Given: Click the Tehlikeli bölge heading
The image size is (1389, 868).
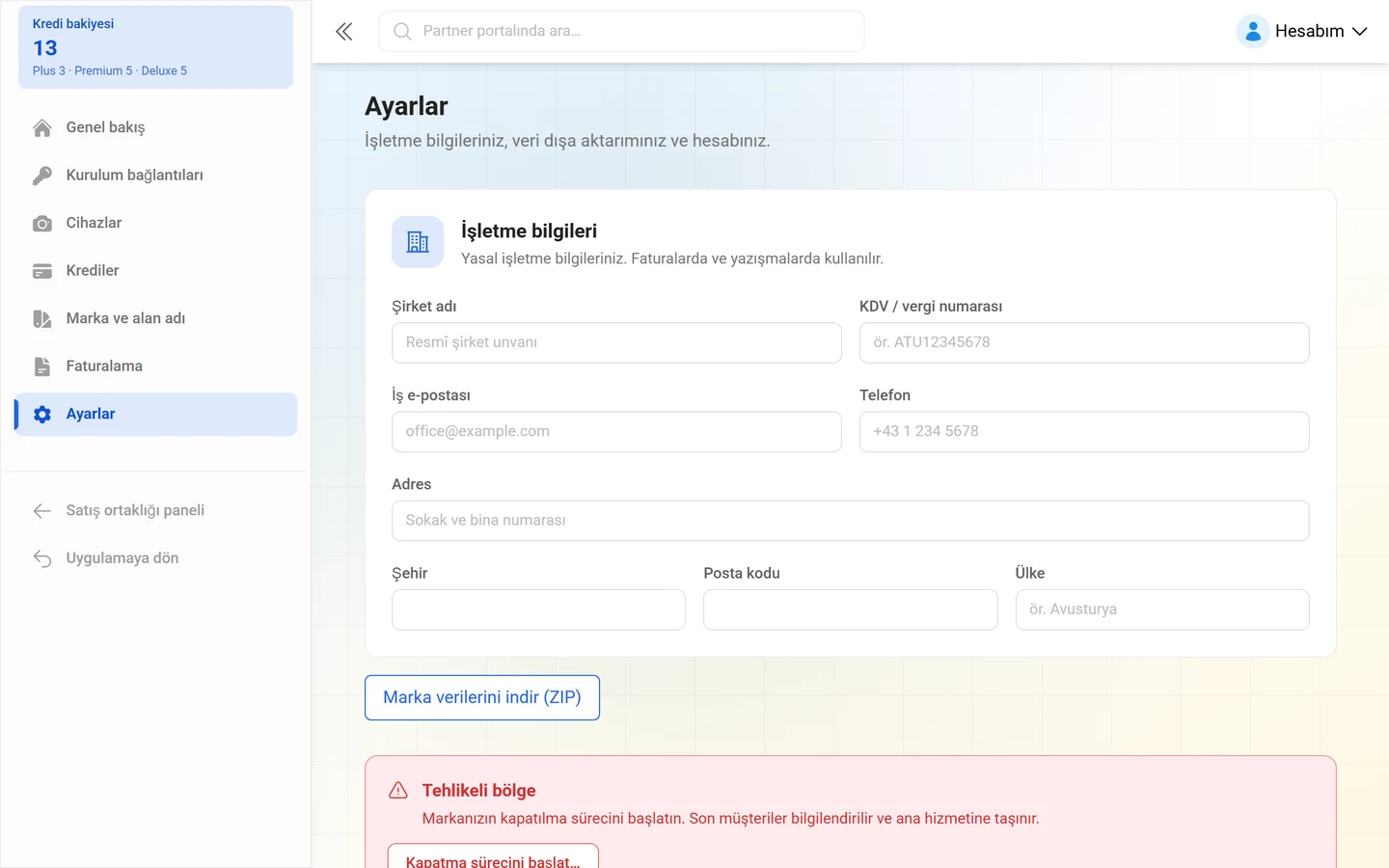Looking at the screenshot, I should tap(478, 791).
